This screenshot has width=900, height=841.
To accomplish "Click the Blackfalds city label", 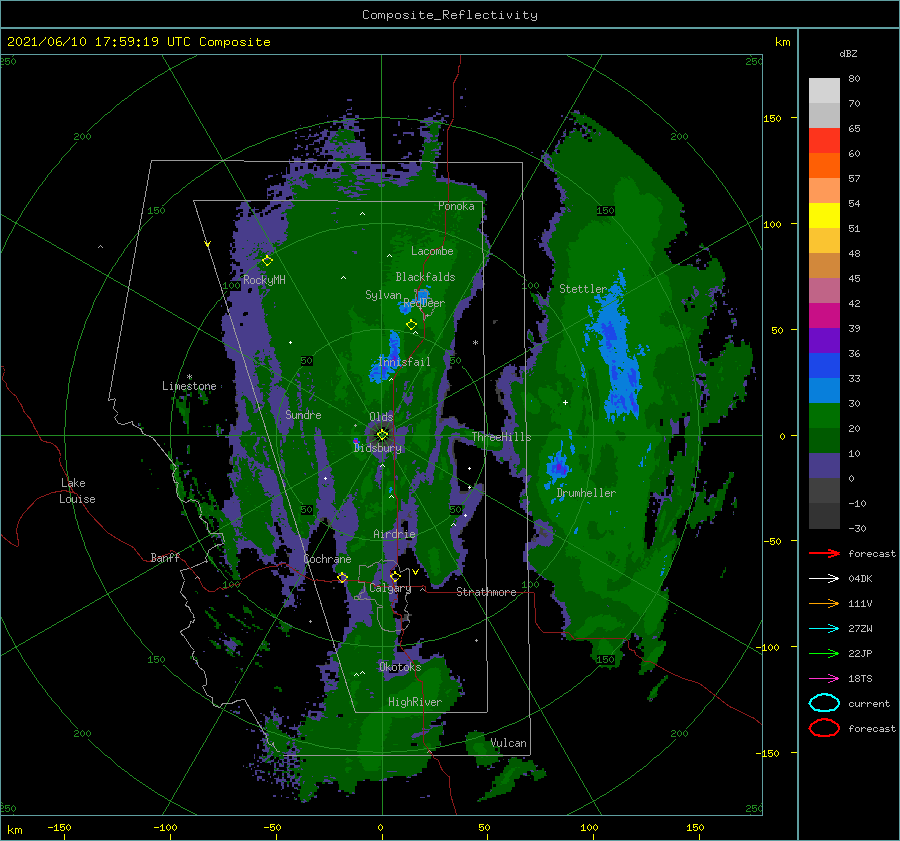I will [425, 277].
